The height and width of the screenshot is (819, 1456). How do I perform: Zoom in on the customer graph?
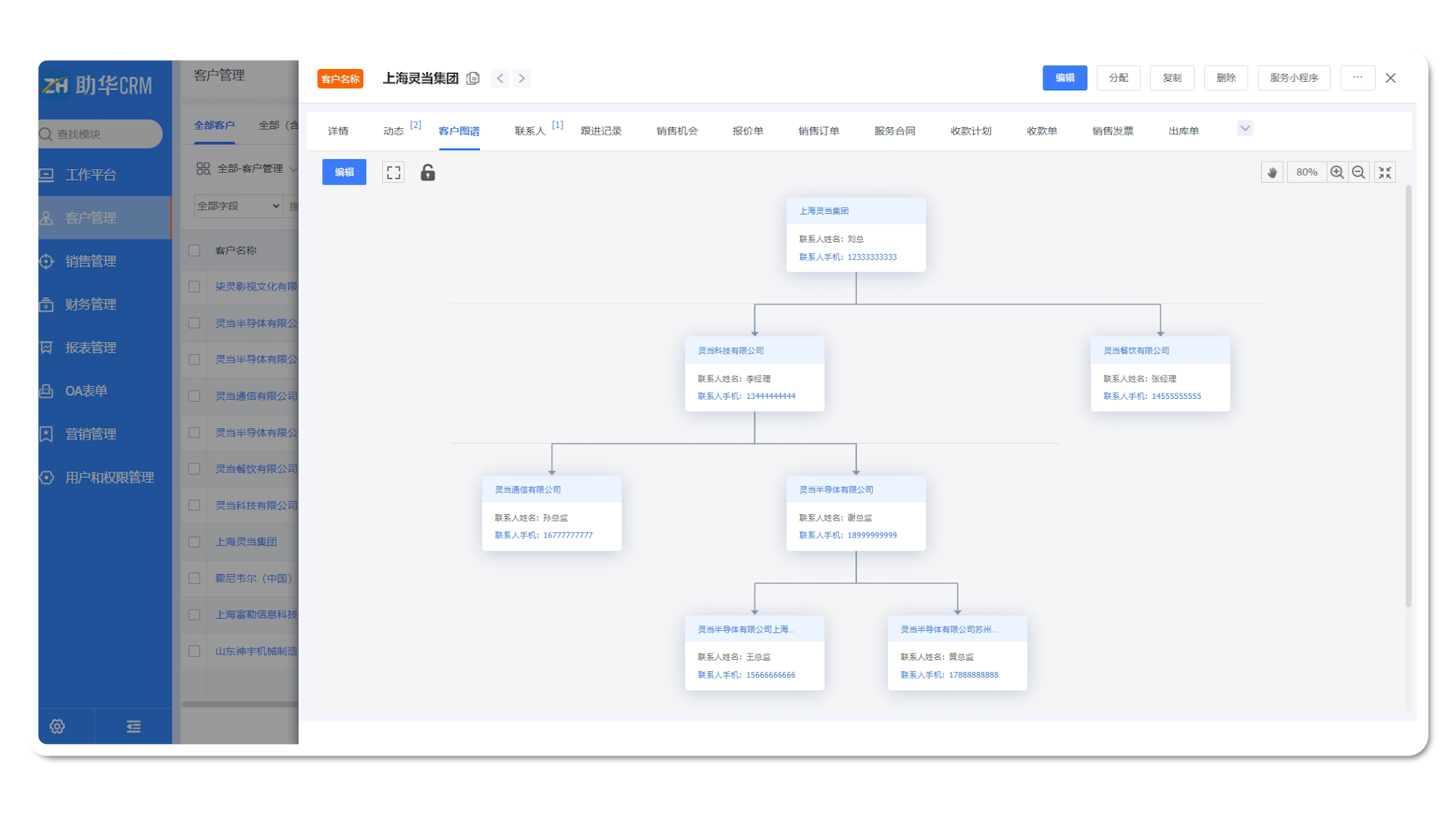tap(1337, 173)
